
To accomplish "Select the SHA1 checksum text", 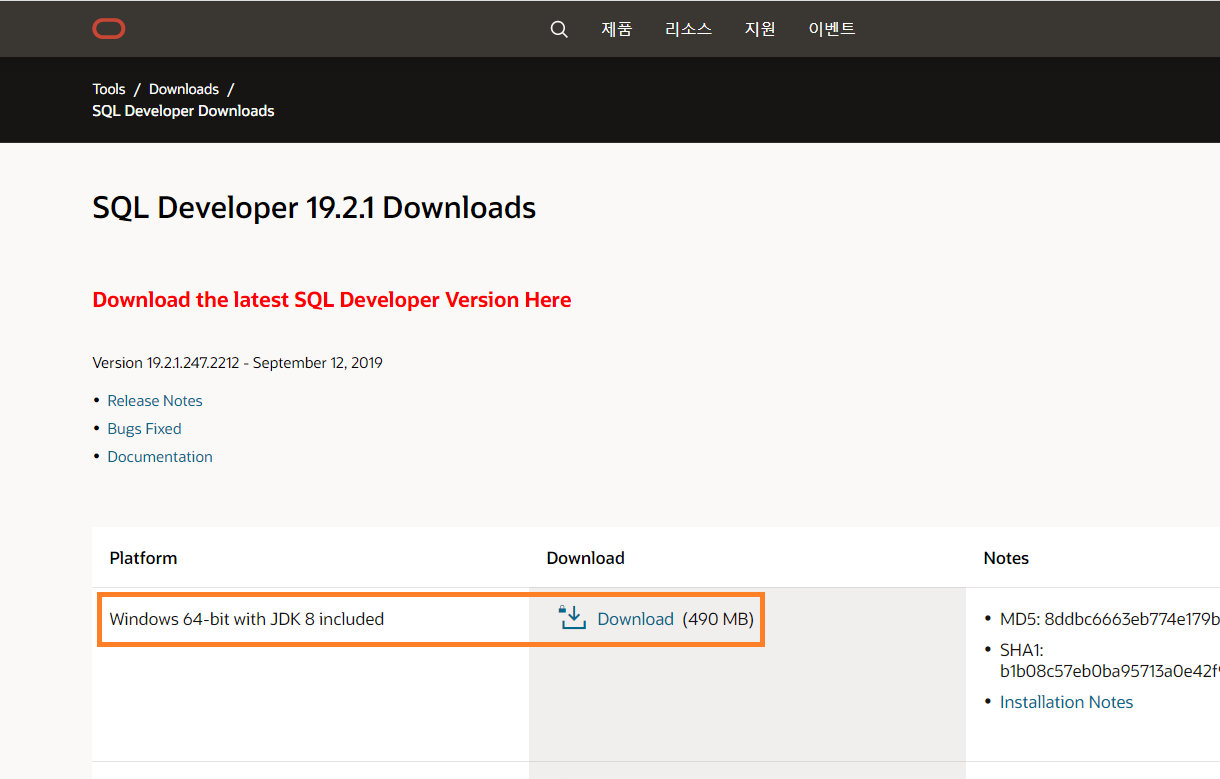I will point(1109,660).
